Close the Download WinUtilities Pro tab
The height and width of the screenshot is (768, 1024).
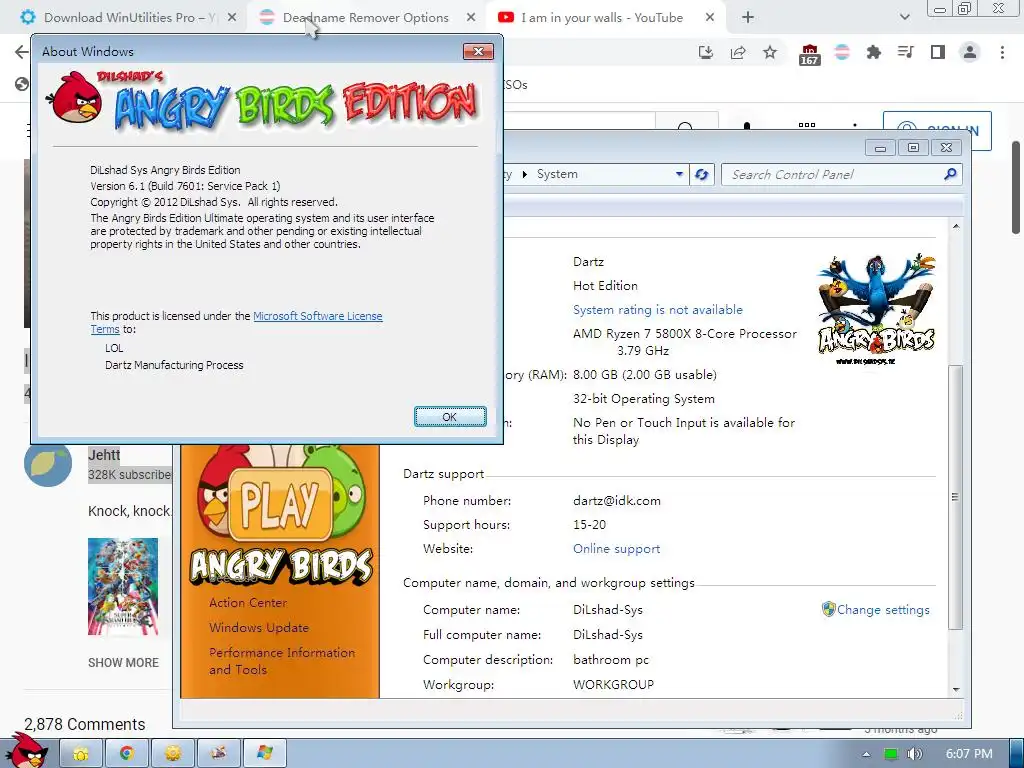[x=232, y=18]
